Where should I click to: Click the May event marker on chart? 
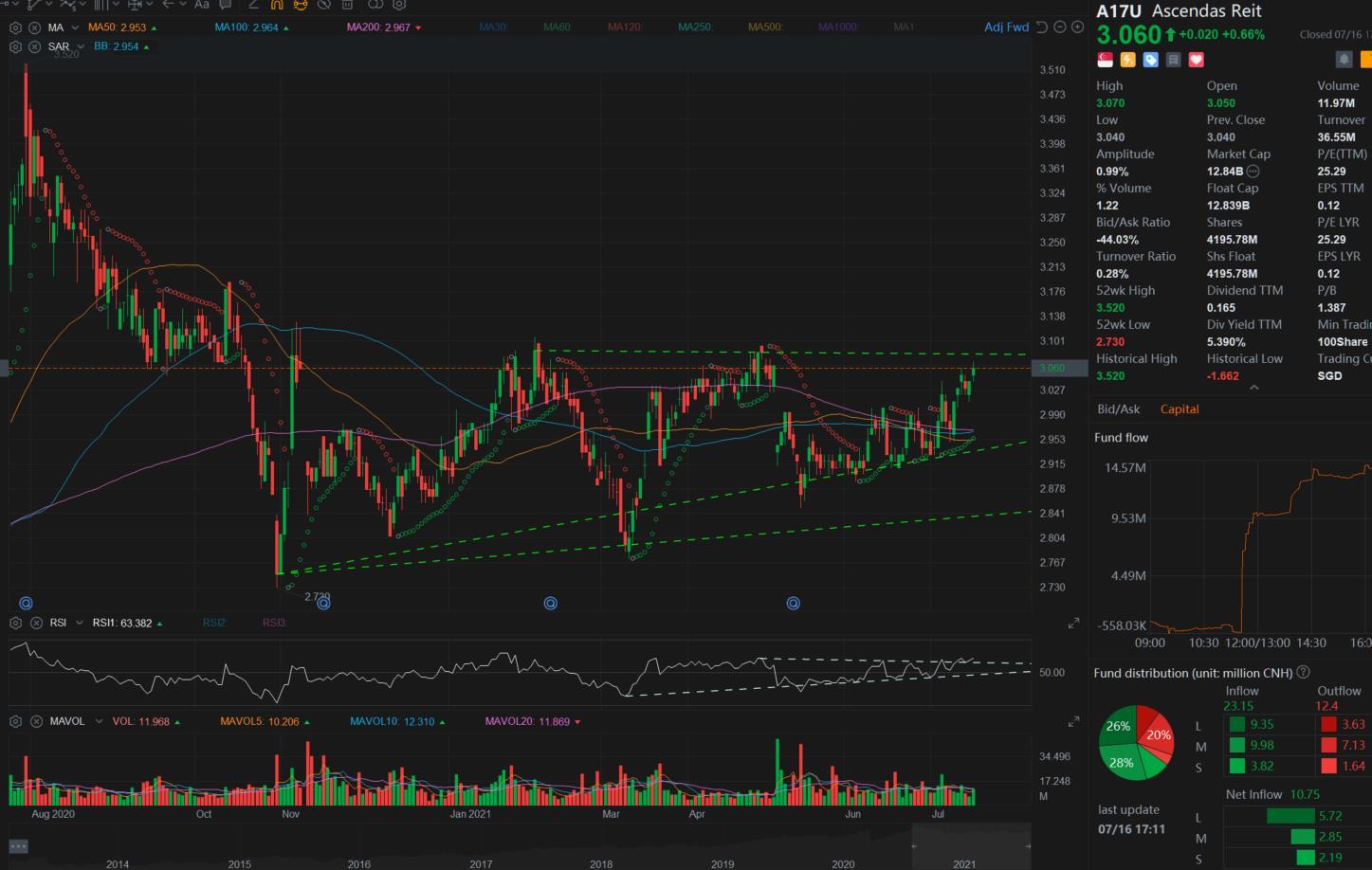point(793,603)
